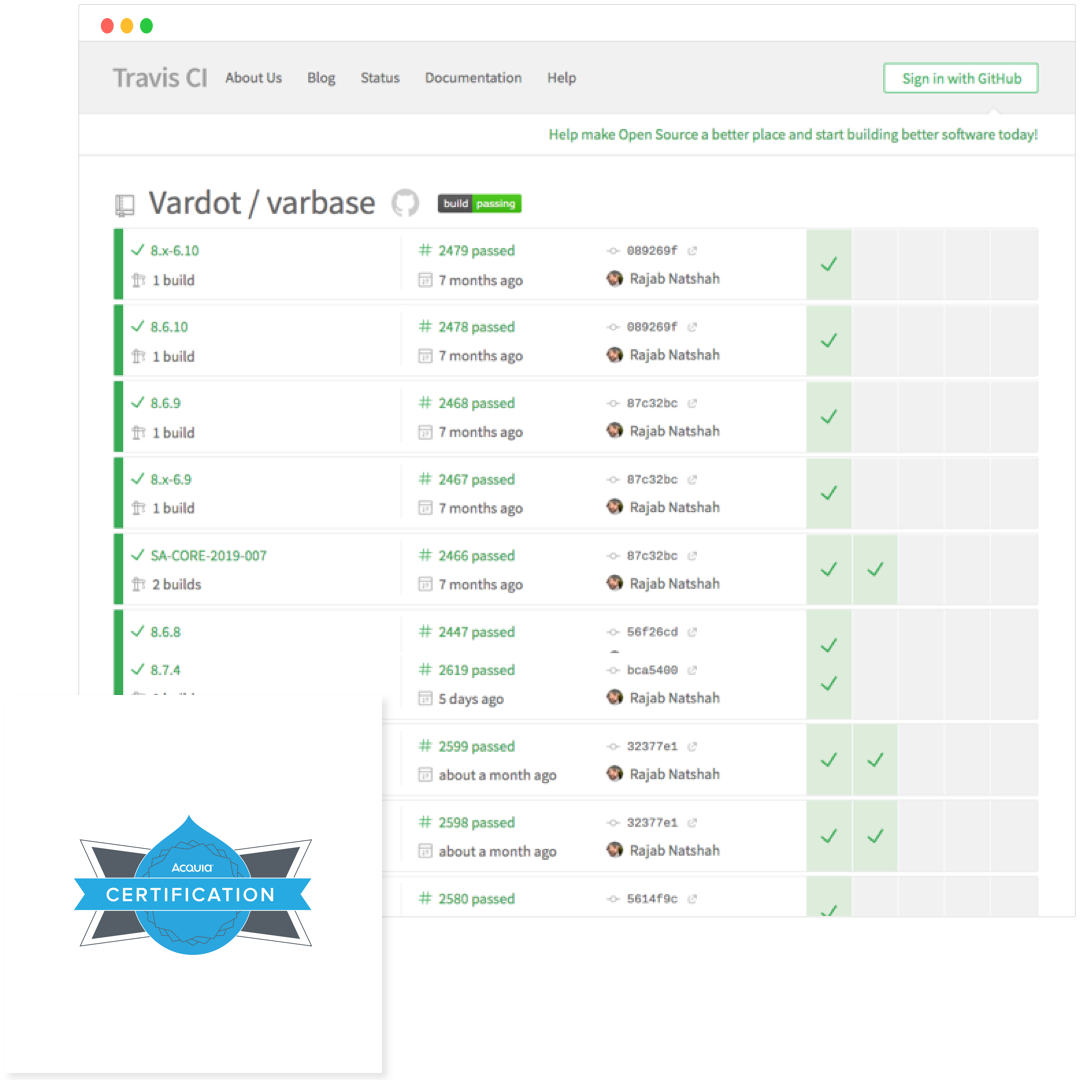Open external link icon beside commit 089269f in 8.6.10 row
Image resolution: width=1080 pixels, height=1080 pixels.
[692, 327]
